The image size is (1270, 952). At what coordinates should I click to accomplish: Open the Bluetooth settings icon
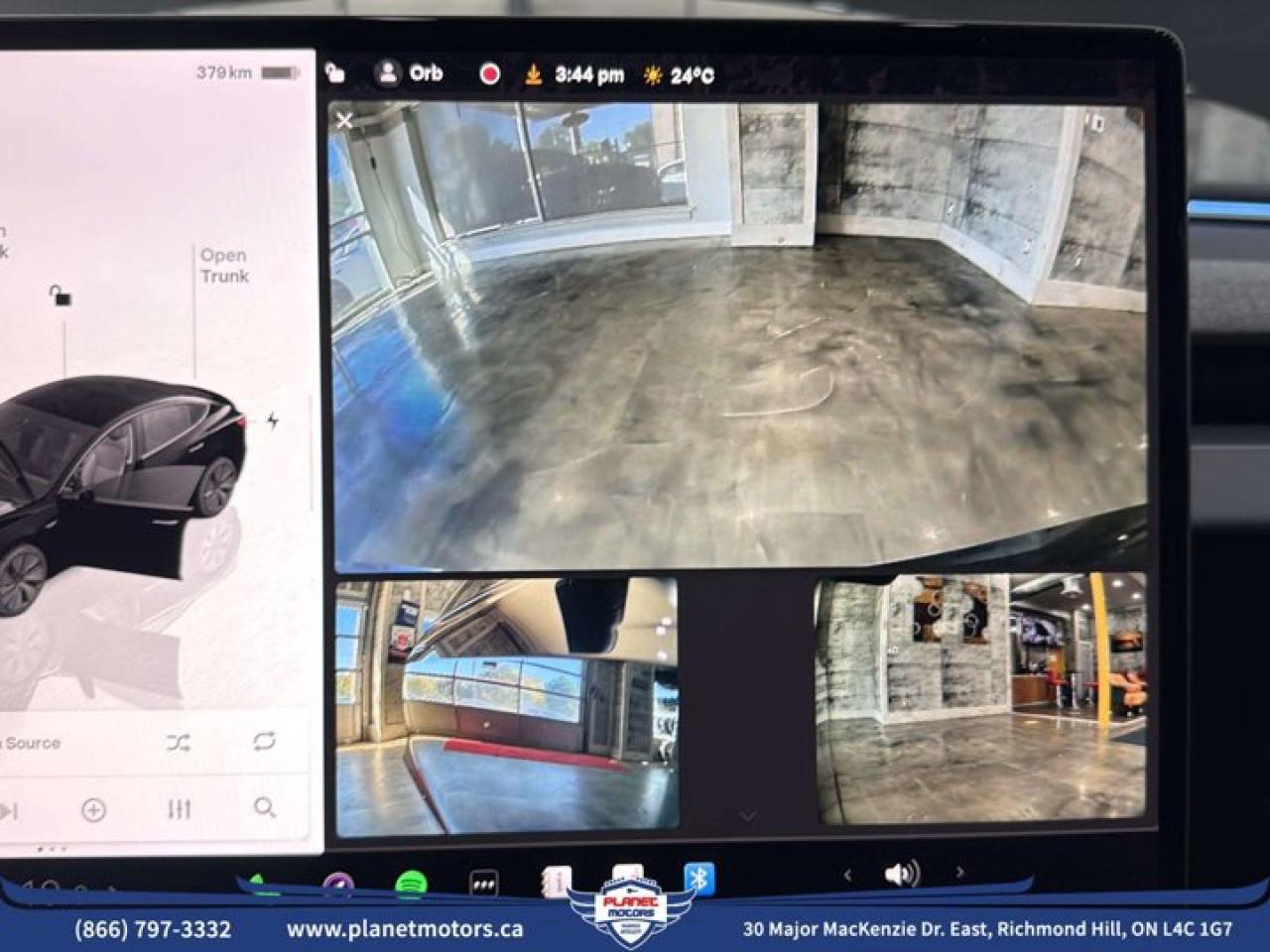coord(698,878)
